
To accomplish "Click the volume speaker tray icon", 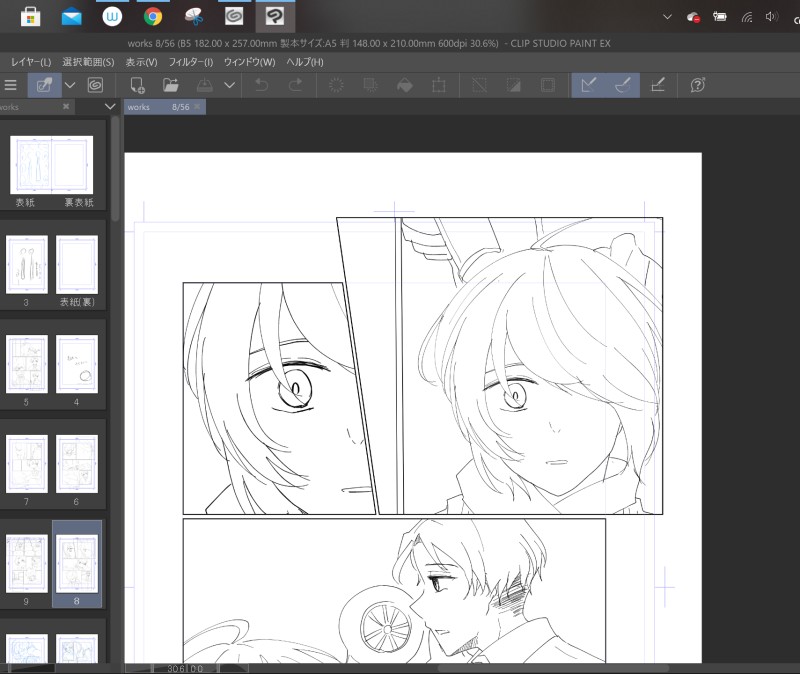I will pyautogui.click(x=771, y=17).
